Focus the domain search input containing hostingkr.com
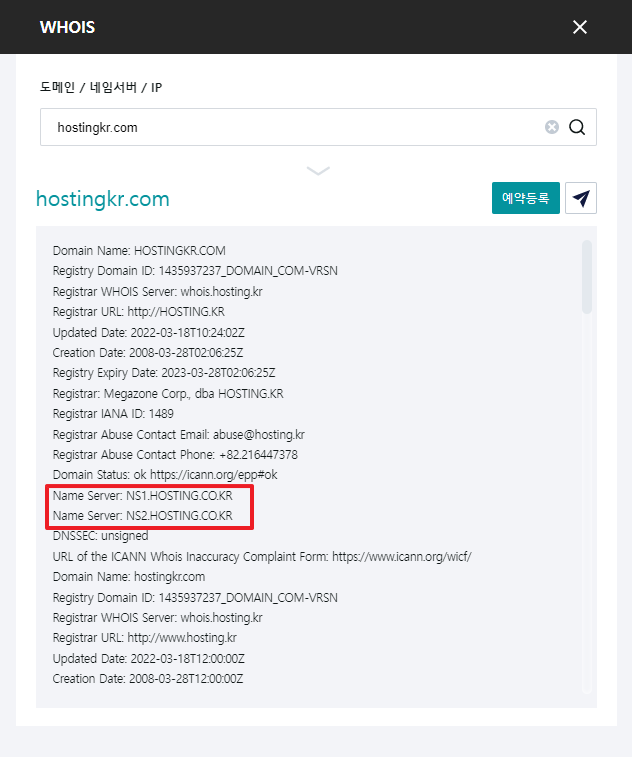The width and height of the screenshot is (632, 757). click(290, 127)
